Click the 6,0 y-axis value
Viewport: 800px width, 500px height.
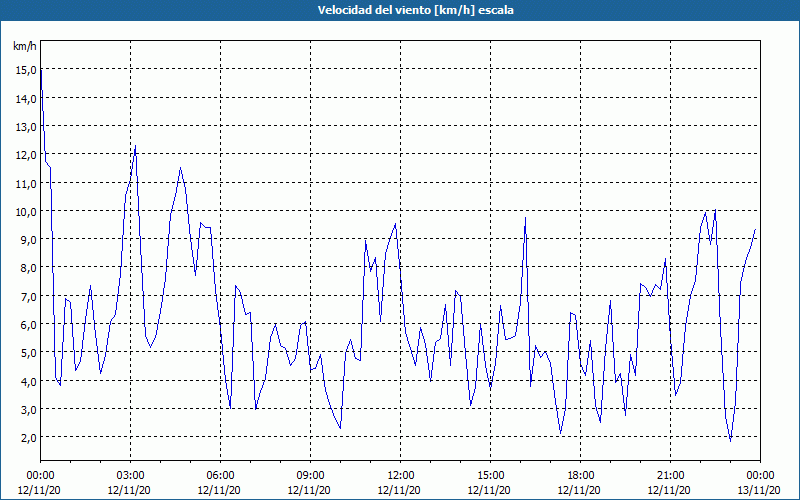(x=28, y=324)
